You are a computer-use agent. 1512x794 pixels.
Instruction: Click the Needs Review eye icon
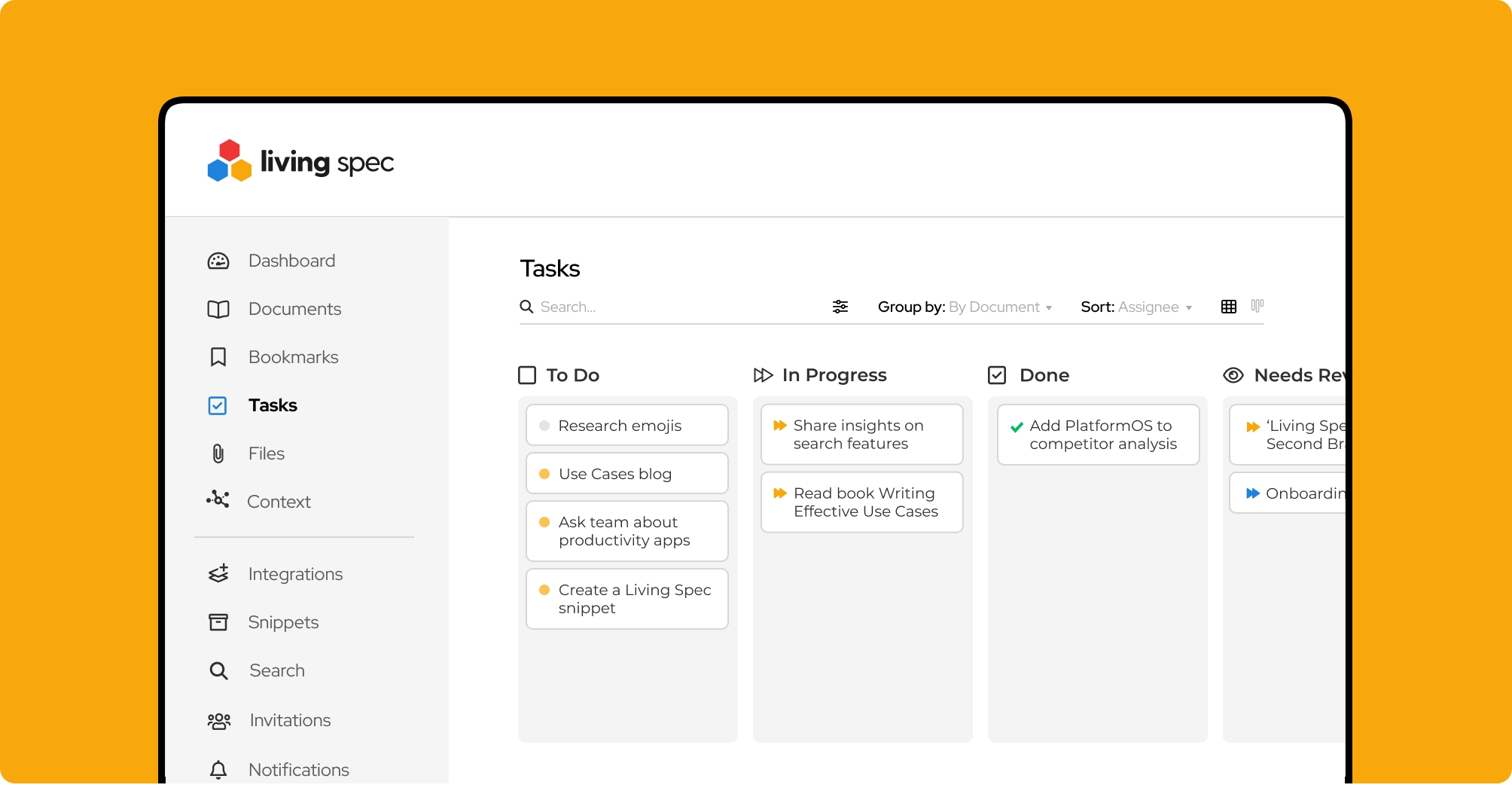[1233, 375]
